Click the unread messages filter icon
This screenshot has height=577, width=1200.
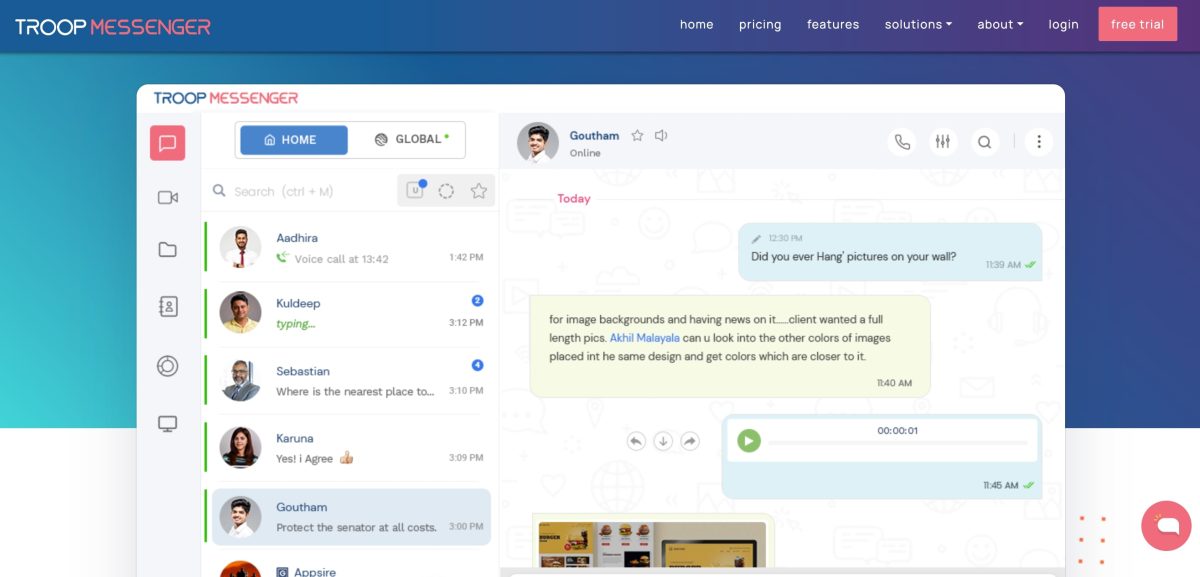tap(415, 190)
